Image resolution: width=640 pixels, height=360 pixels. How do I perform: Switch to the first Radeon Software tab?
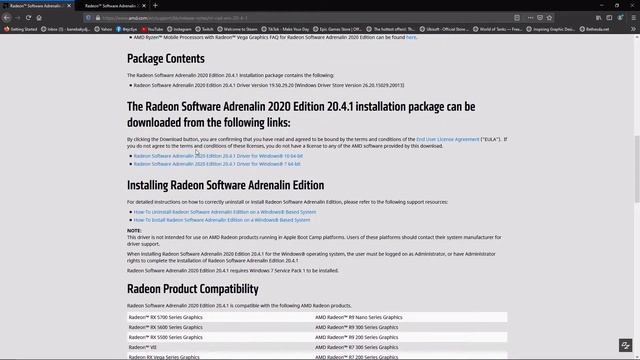click(37, 6)
